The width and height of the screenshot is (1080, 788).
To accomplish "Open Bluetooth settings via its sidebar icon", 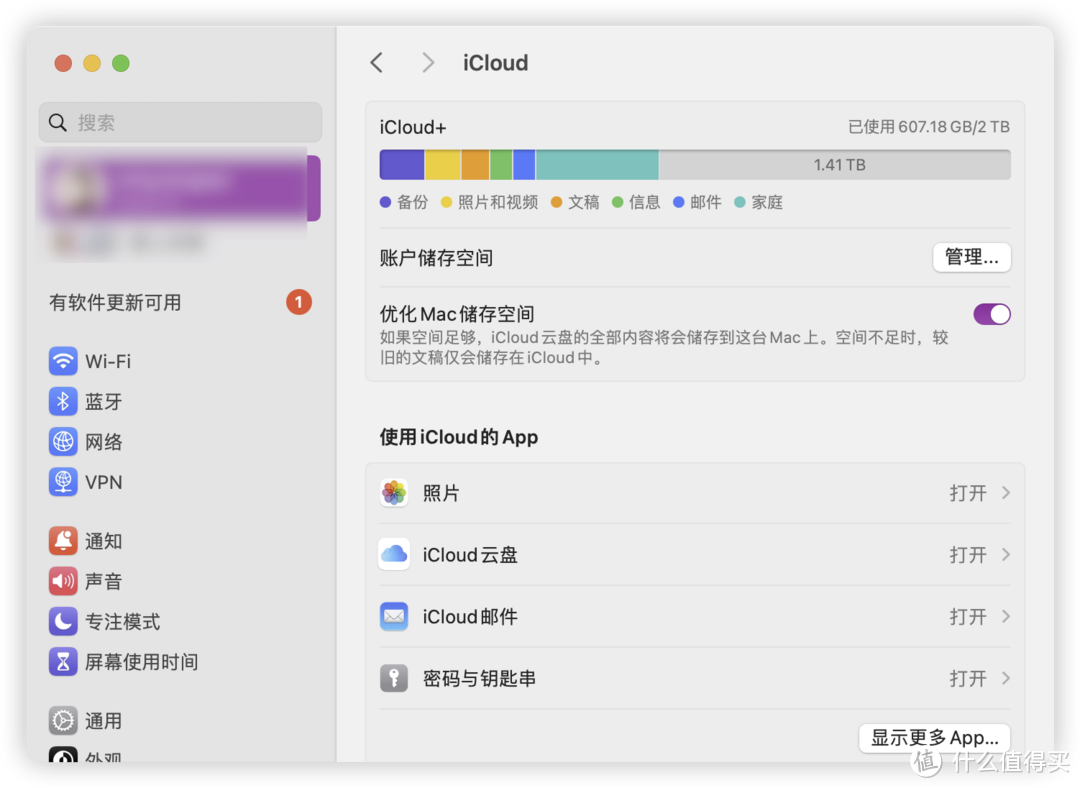I will (x=63, y=401).
